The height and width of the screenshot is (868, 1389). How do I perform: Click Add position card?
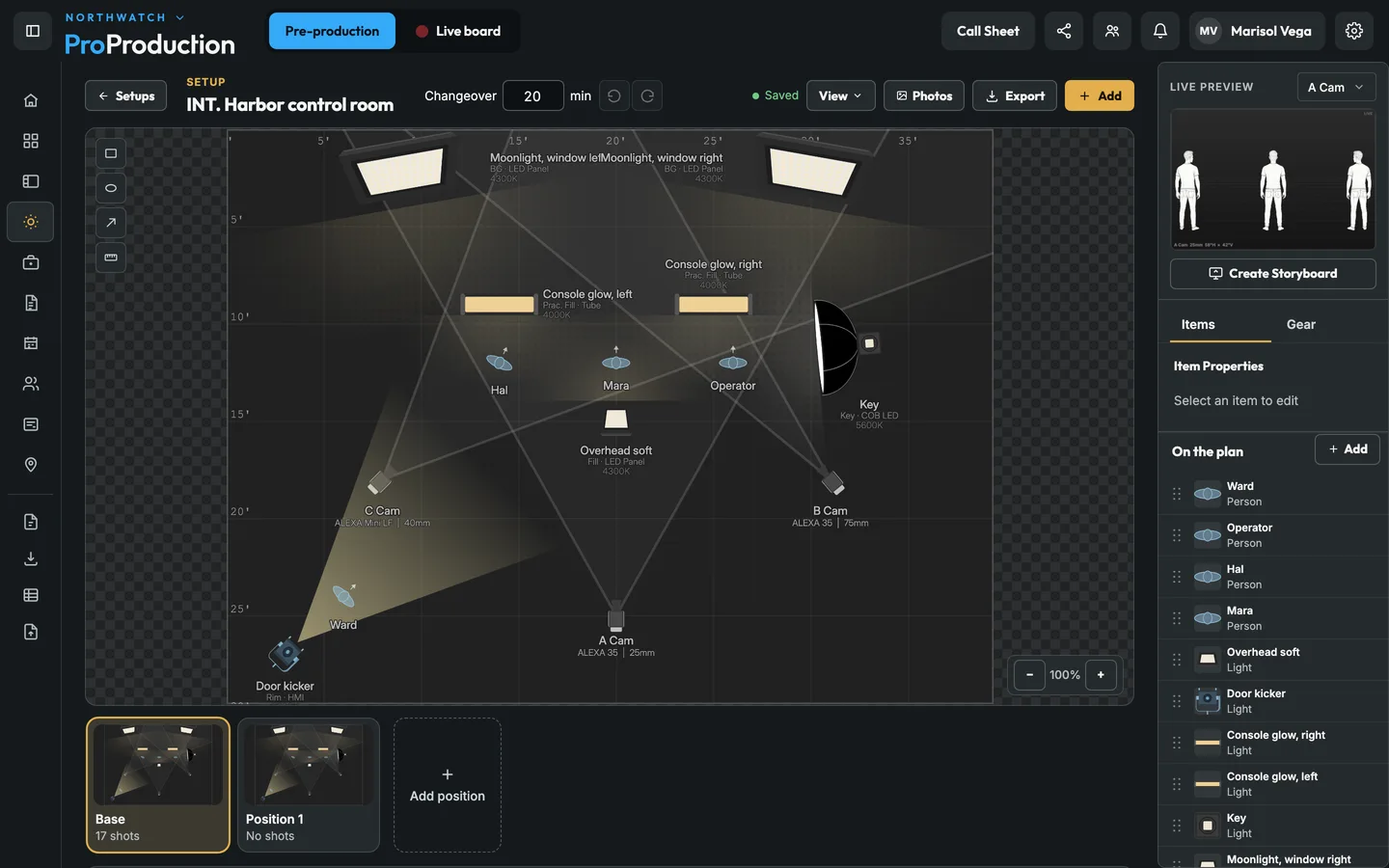[448, 785]
